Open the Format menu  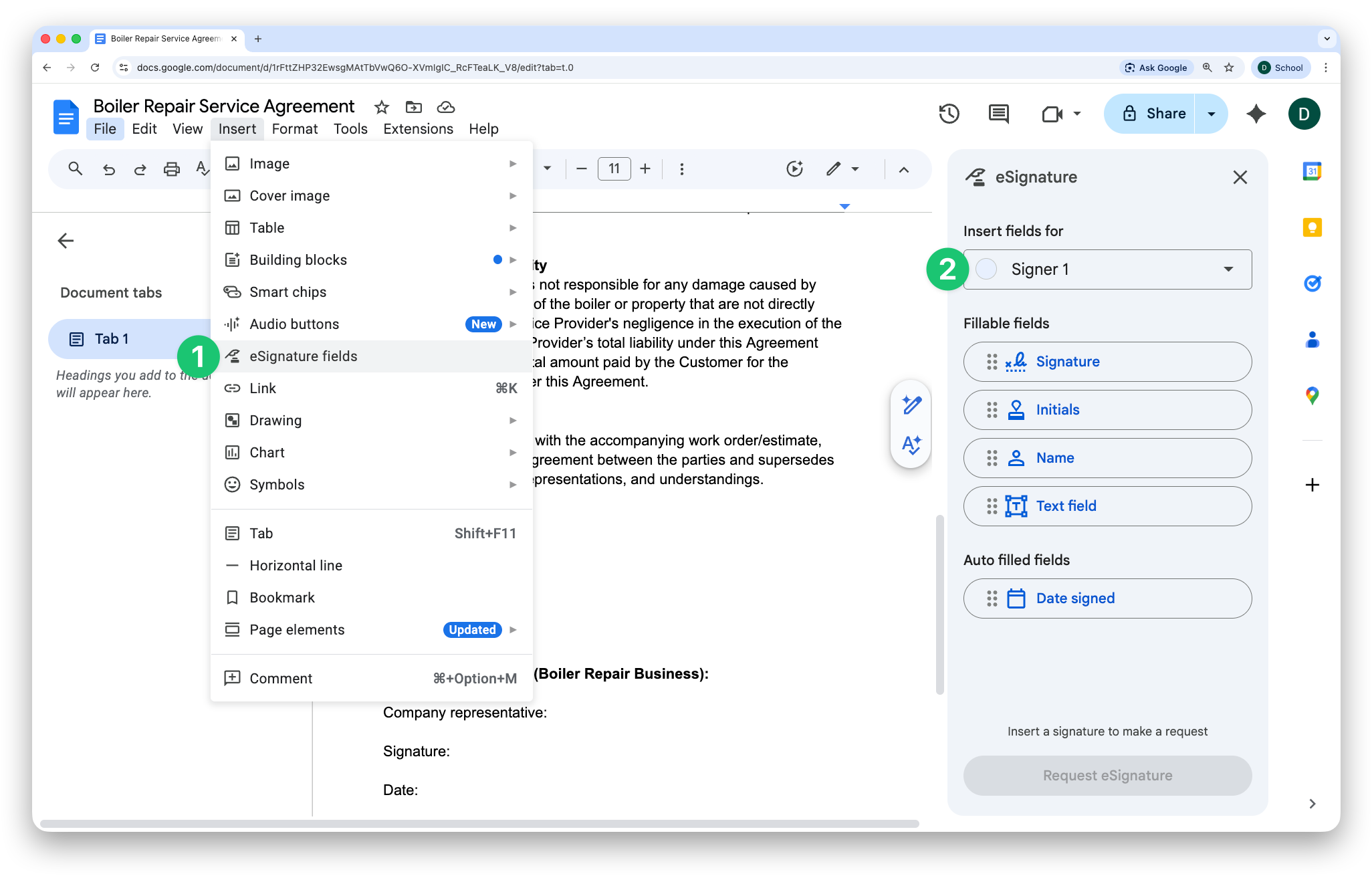(294, 129)
